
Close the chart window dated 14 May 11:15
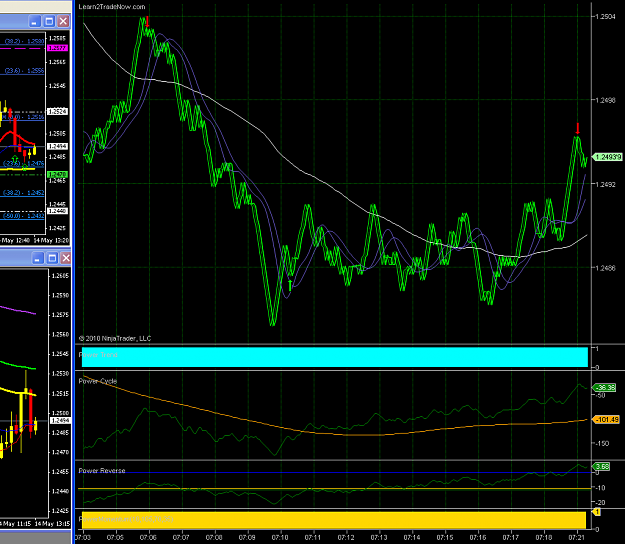66,258
